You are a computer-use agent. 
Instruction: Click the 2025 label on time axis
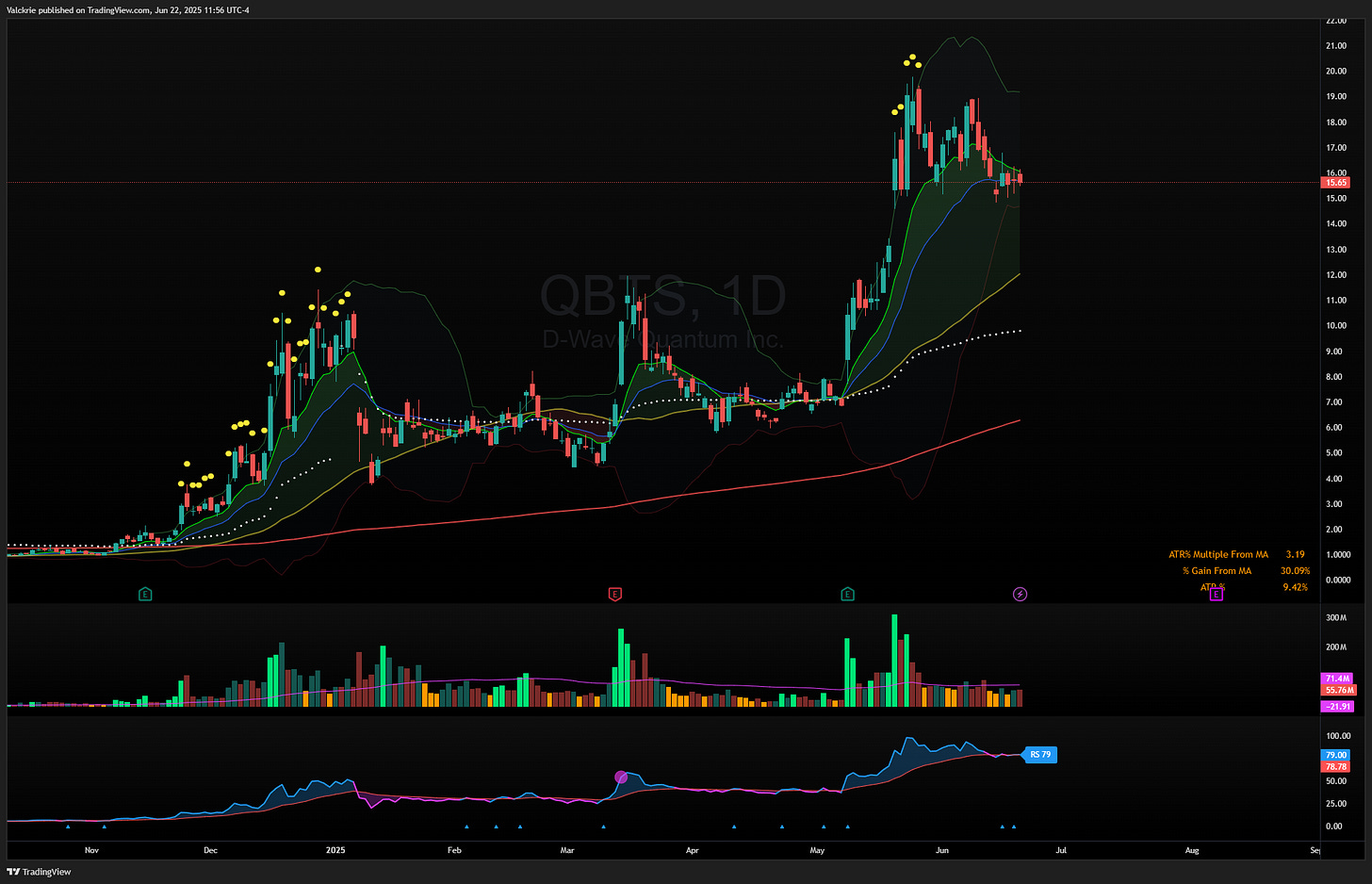coord(335,850)
